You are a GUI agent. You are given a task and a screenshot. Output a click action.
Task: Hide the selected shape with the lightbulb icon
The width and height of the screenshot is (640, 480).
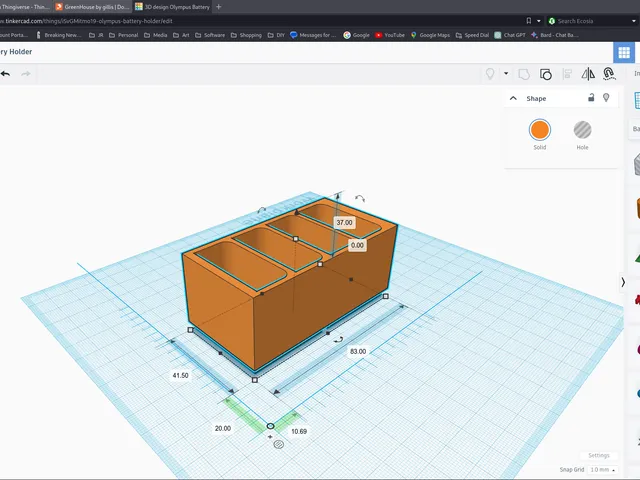pos(606,98)
